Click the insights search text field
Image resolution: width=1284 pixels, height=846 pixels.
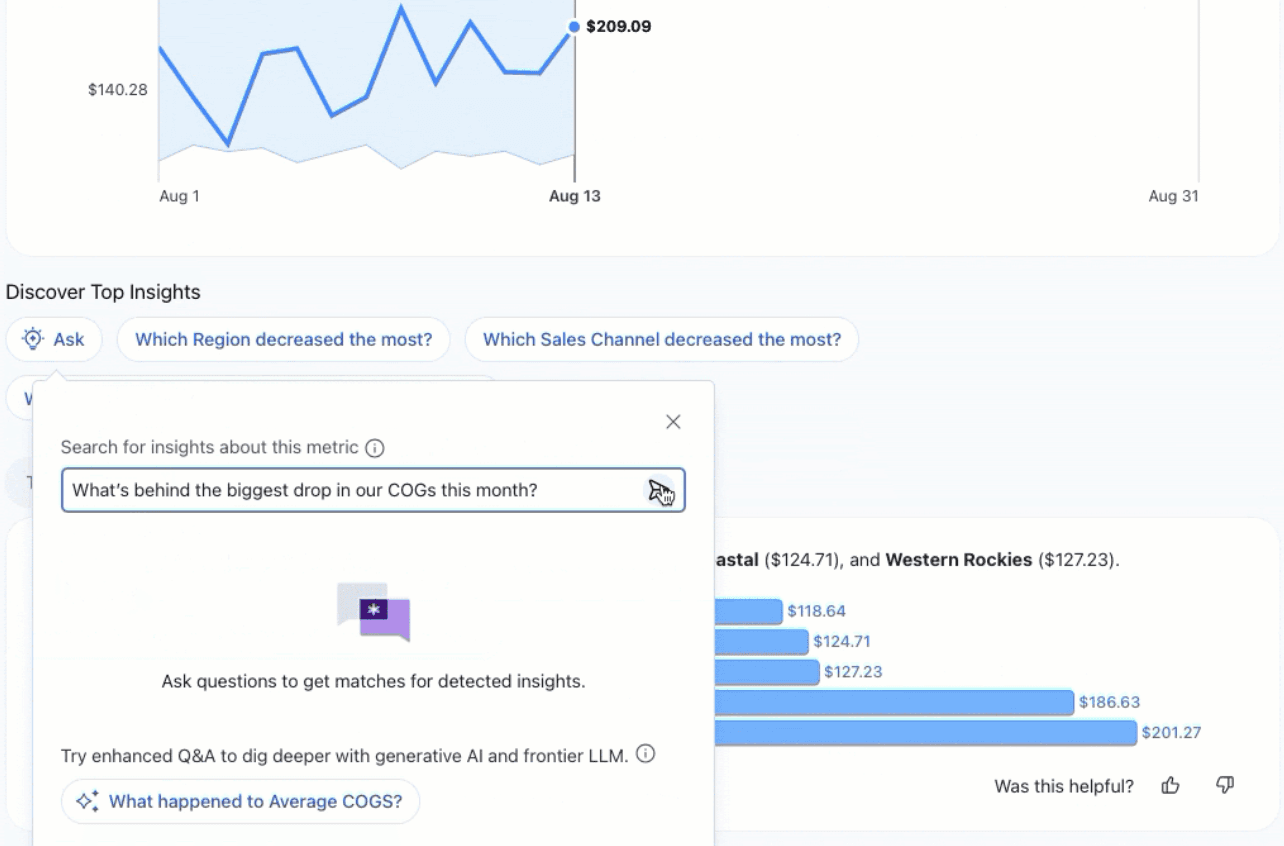coord(350,491)
